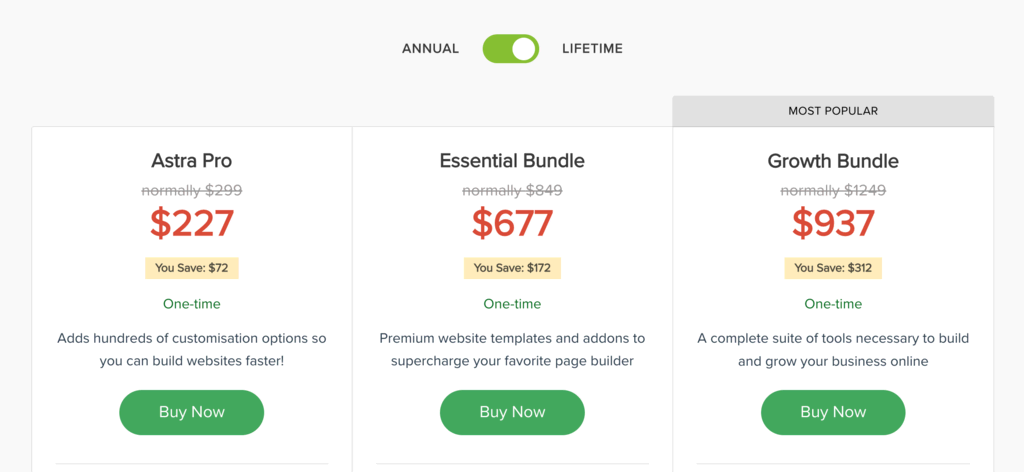
Task: Click Buy Now for Astra Pro
Action: [192, 412]
